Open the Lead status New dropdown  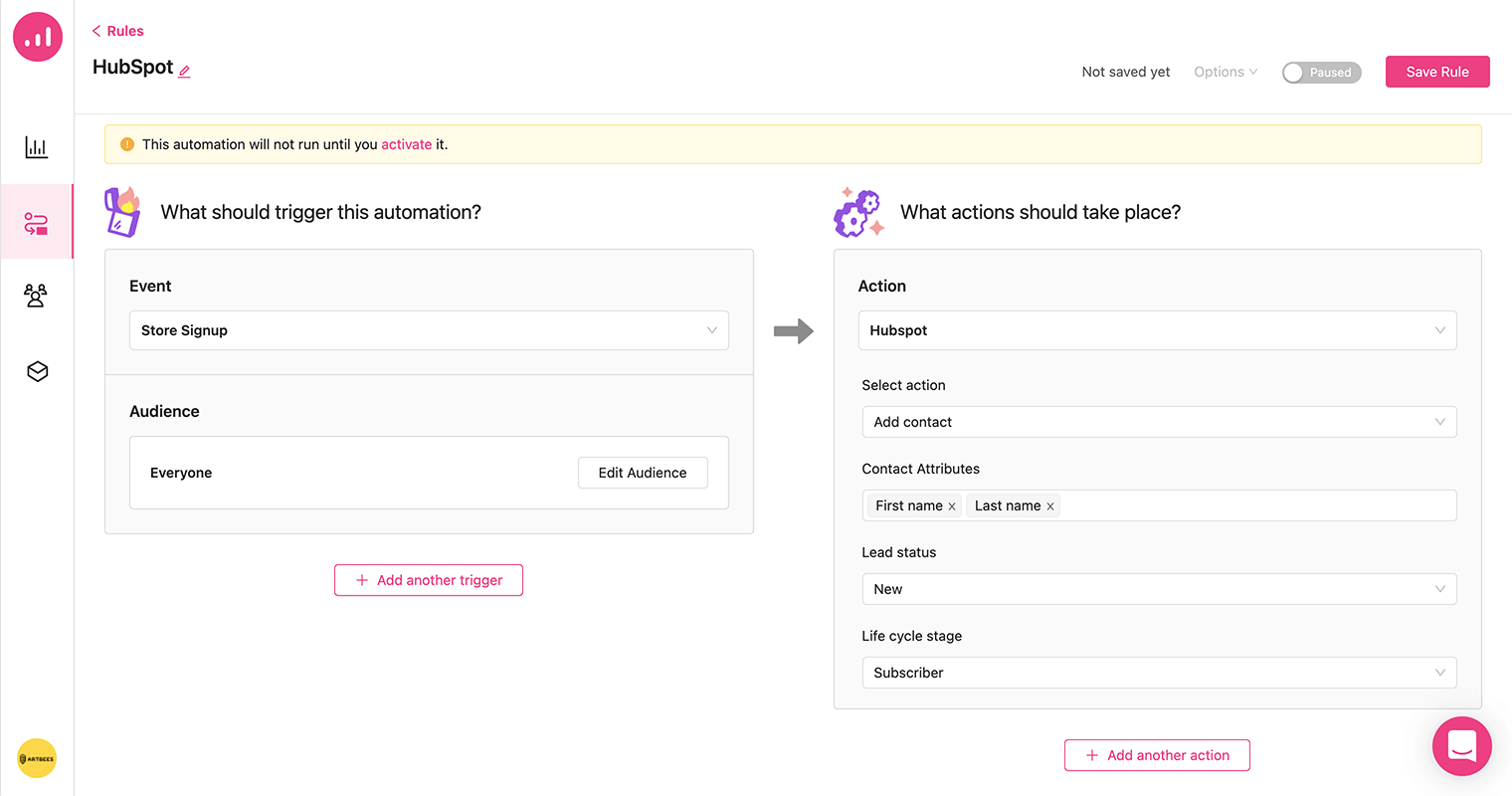point(1159,589)
